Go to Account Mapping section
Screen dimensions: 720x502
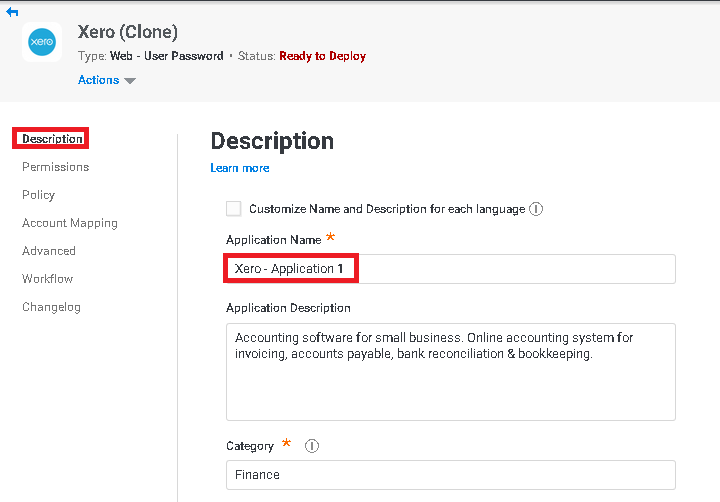coord(70,223)
